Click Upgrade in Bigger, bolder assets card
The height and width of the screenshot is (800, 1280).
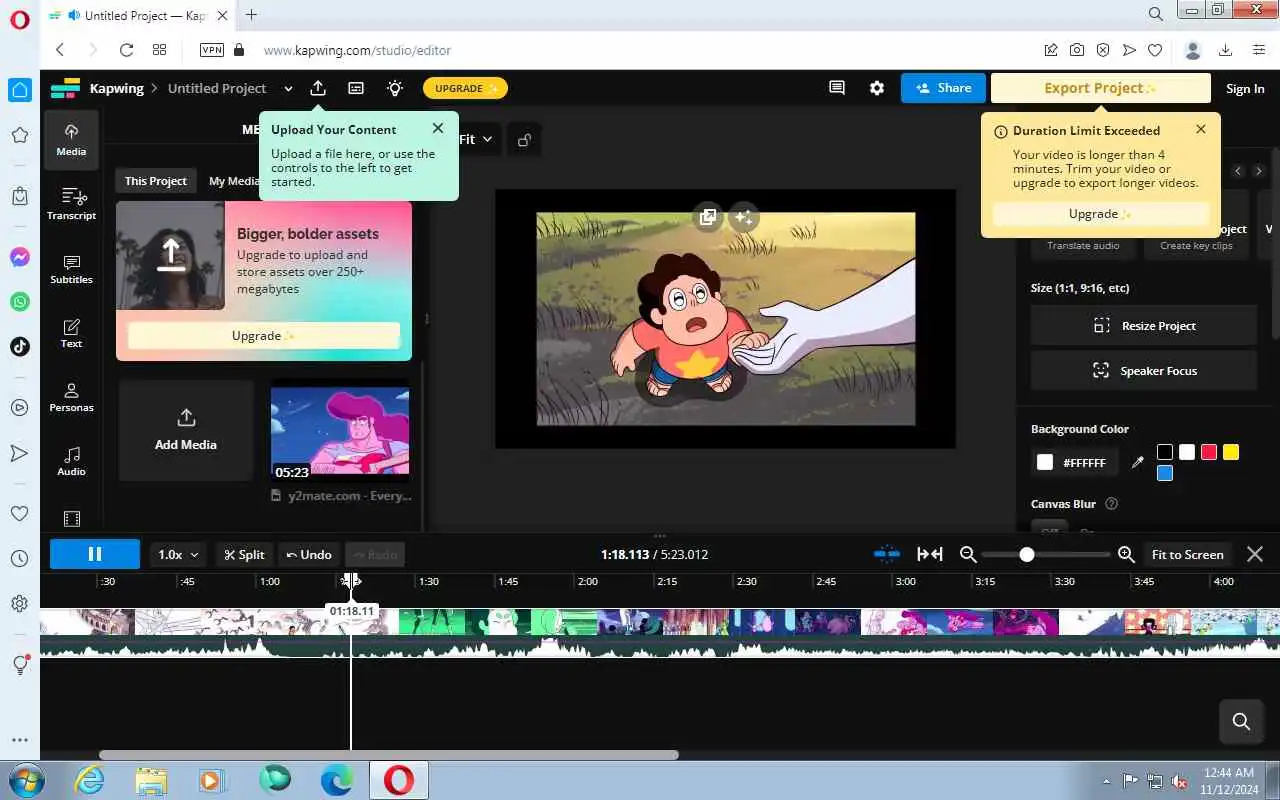click(x=264, y=335)
